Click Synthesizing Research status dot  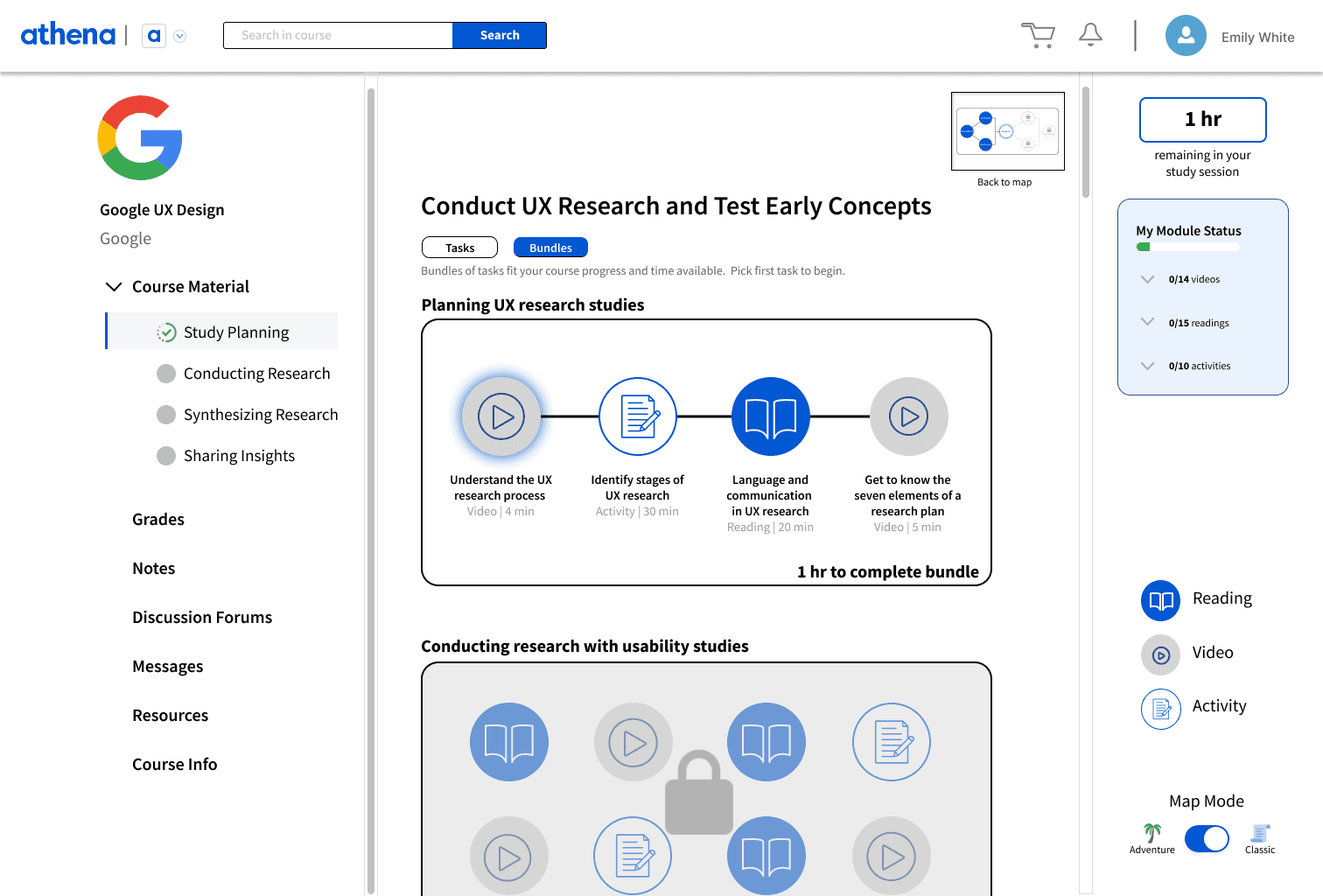click(x=166, y=415)
